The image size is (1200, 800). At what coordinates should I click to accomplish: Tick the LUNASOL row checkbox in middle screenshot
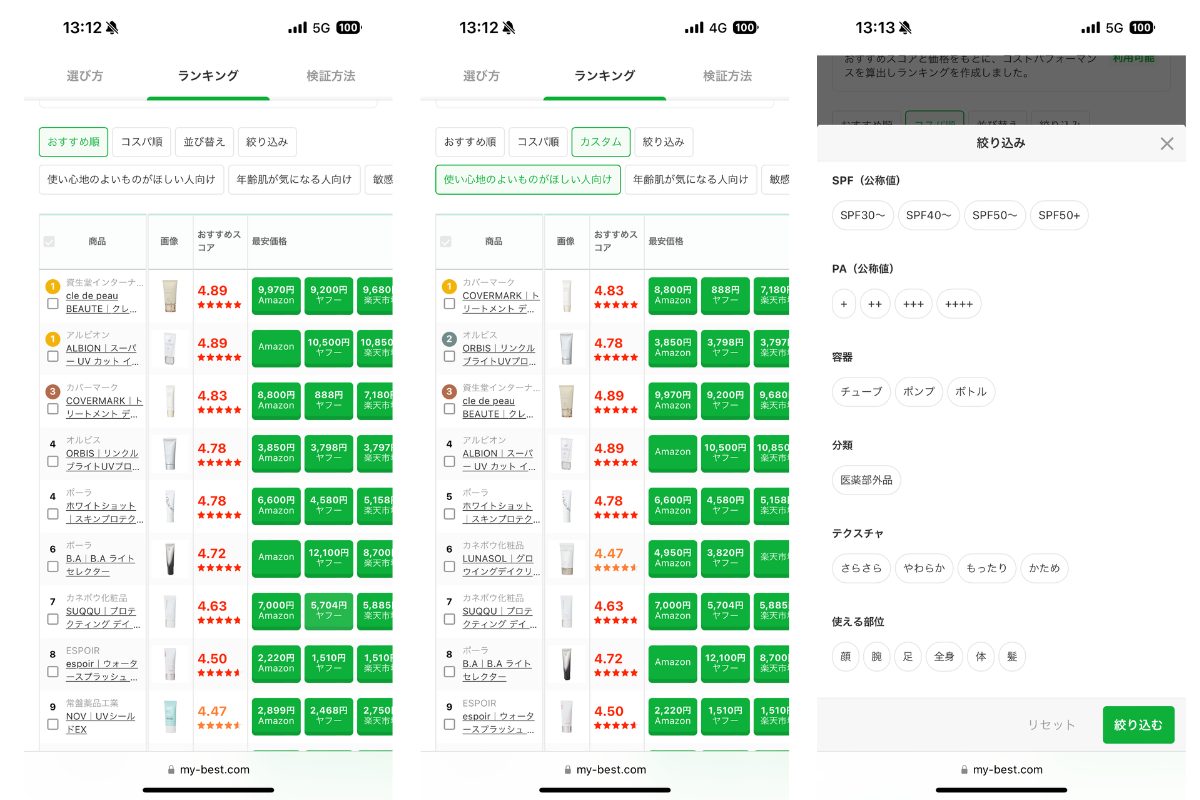click(449, 566)
